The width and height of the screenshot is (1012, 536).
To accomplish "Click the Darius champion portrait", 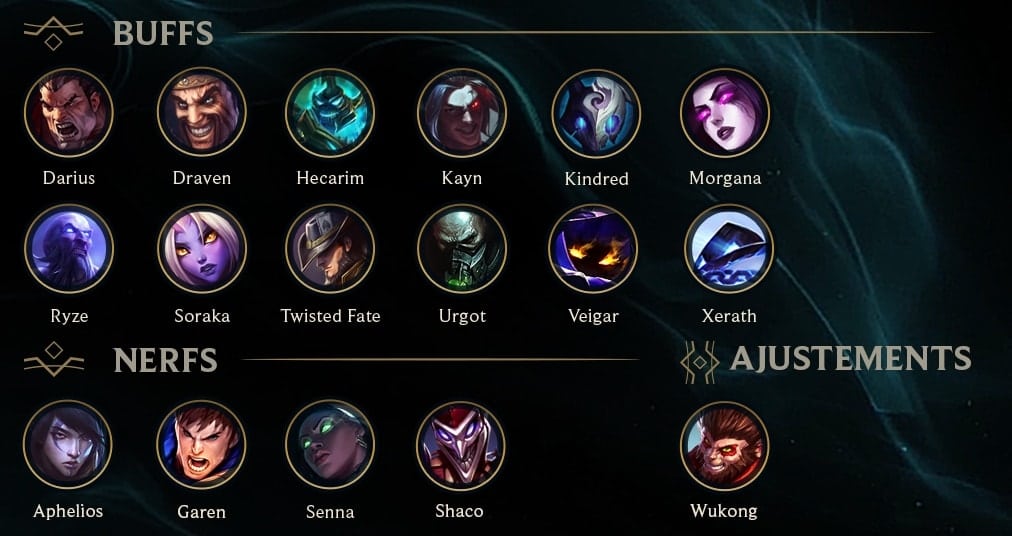I will (68, 112).
